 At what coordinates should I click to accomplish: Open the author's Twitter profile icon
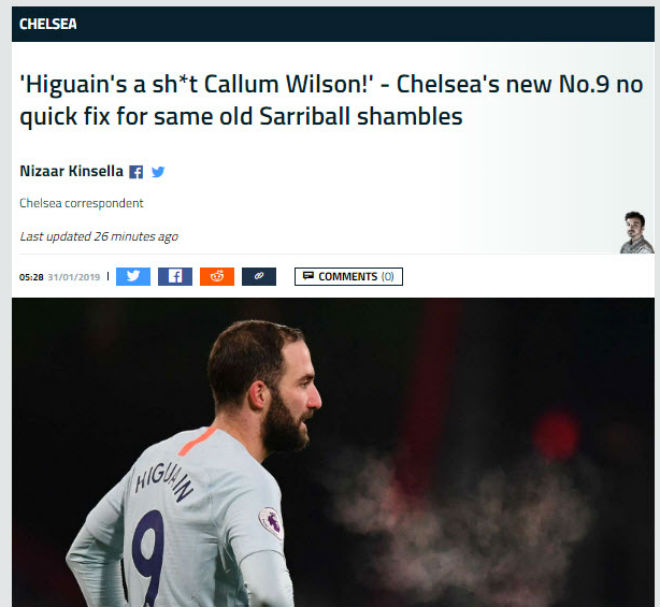pos(158,172)
